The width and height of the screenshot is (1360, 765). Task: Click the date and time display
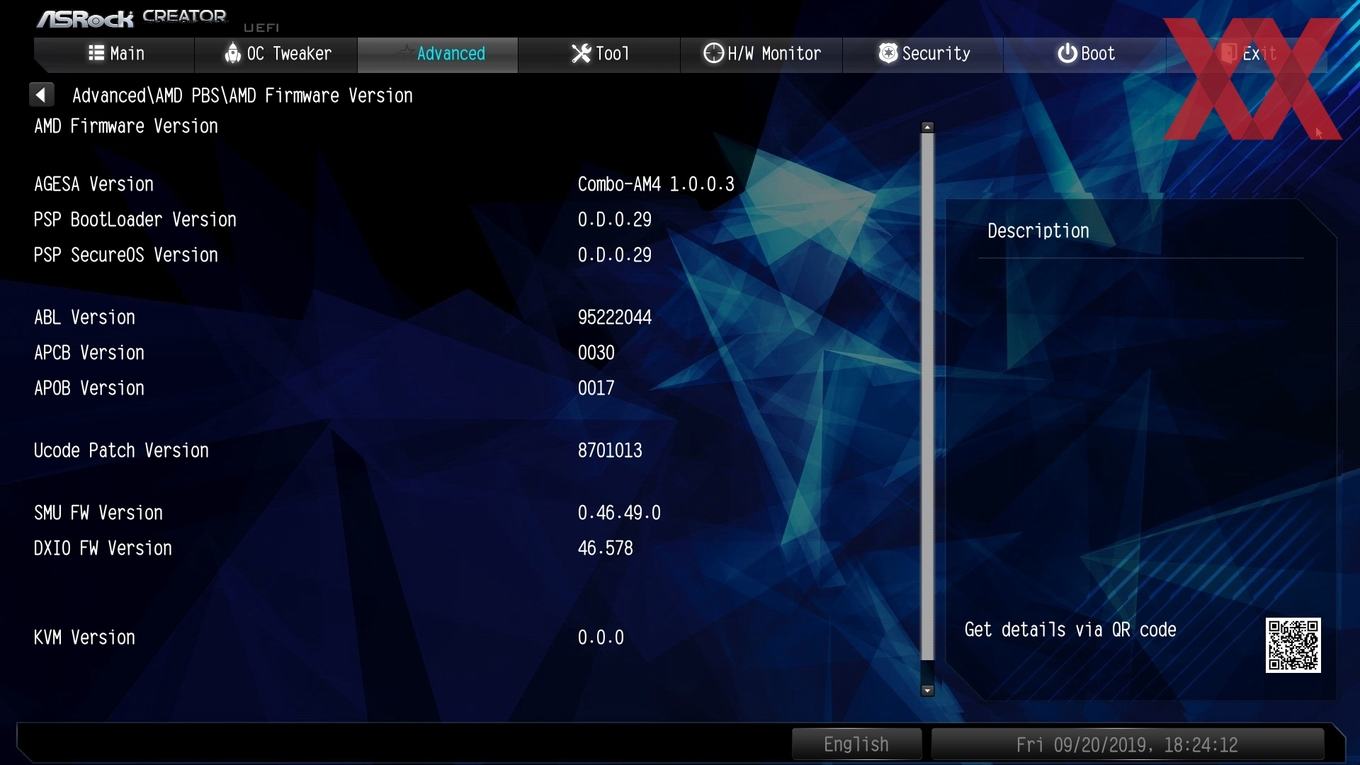pos(1127,744)
